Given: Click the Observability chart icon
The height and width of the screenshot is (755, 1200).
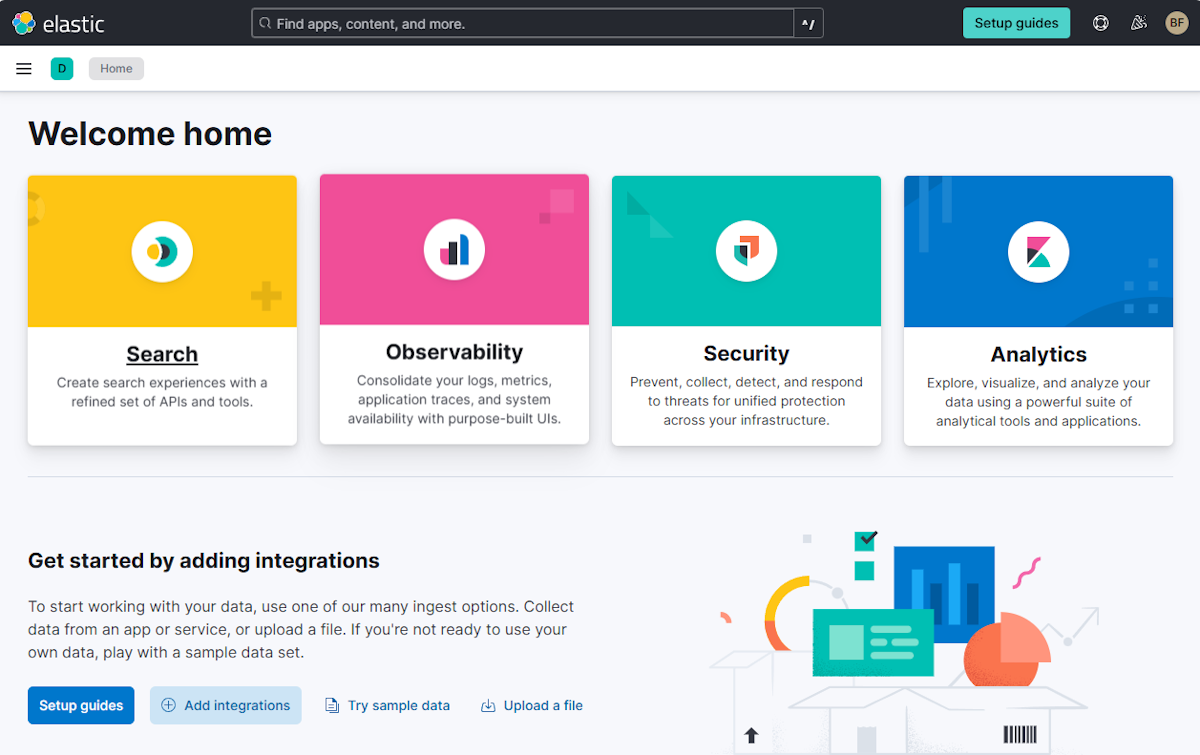Looking at the screenshot, I should click(454, 249).
